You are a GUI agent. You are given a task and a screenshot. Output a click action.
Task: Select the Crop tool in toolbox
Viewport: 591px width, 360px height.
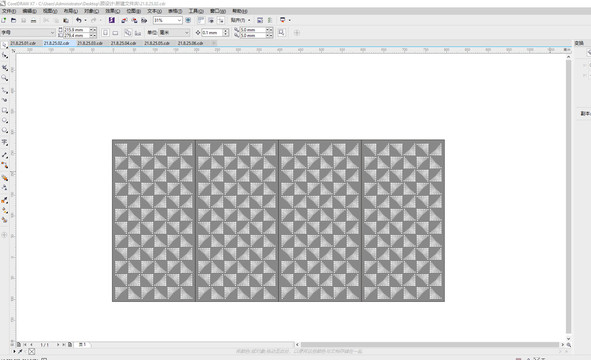5,67
